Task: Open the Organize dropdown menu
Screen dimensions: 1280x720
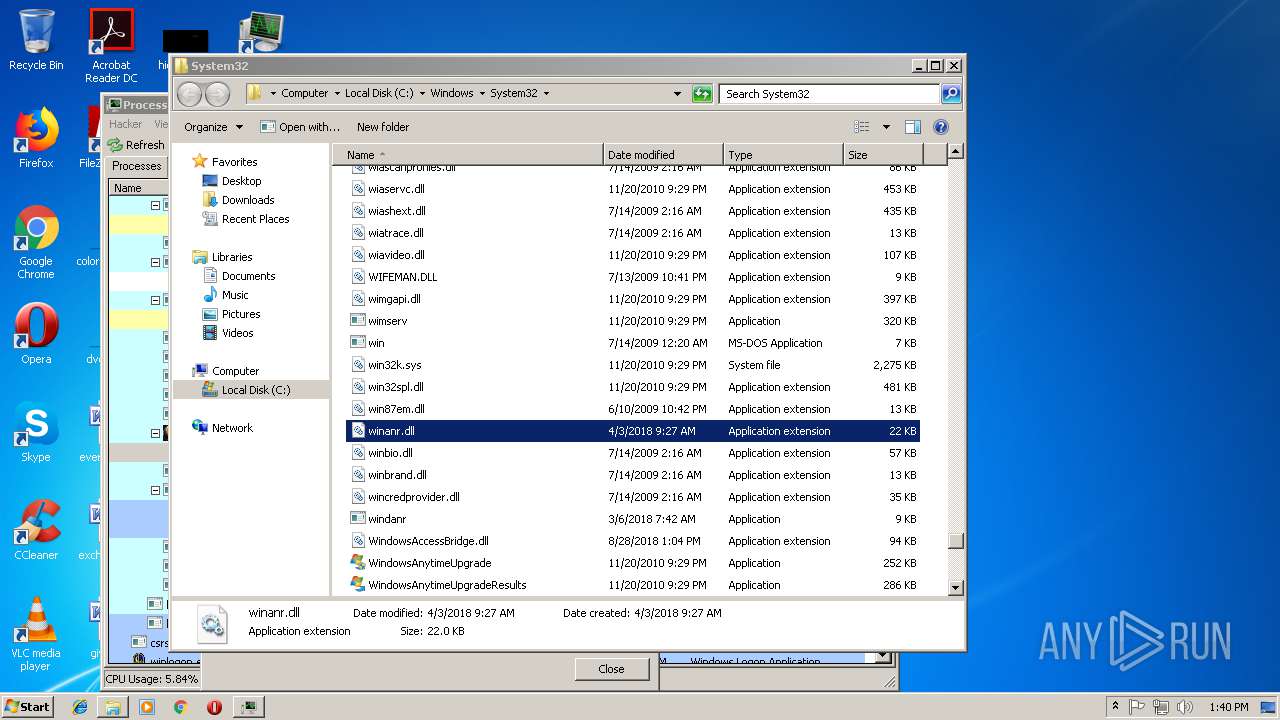Action: tap(213, 127)
